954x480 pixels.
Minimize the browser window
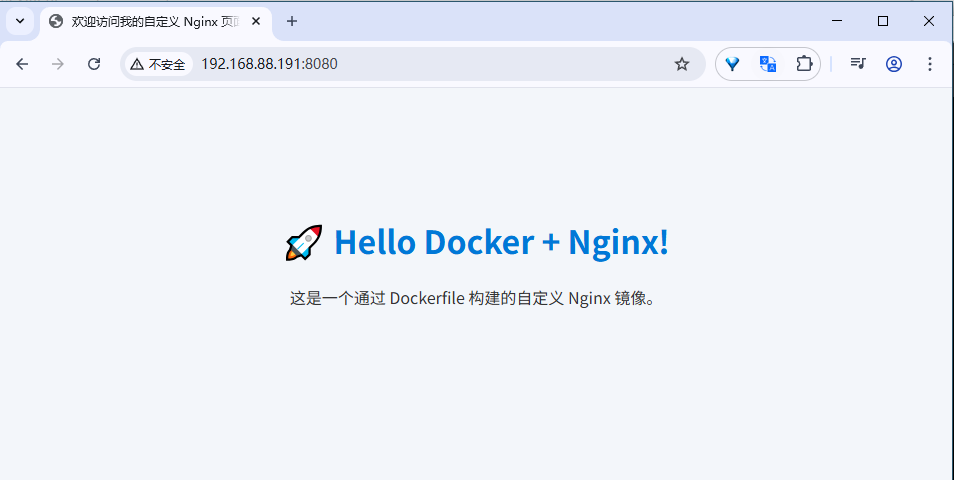837,21
